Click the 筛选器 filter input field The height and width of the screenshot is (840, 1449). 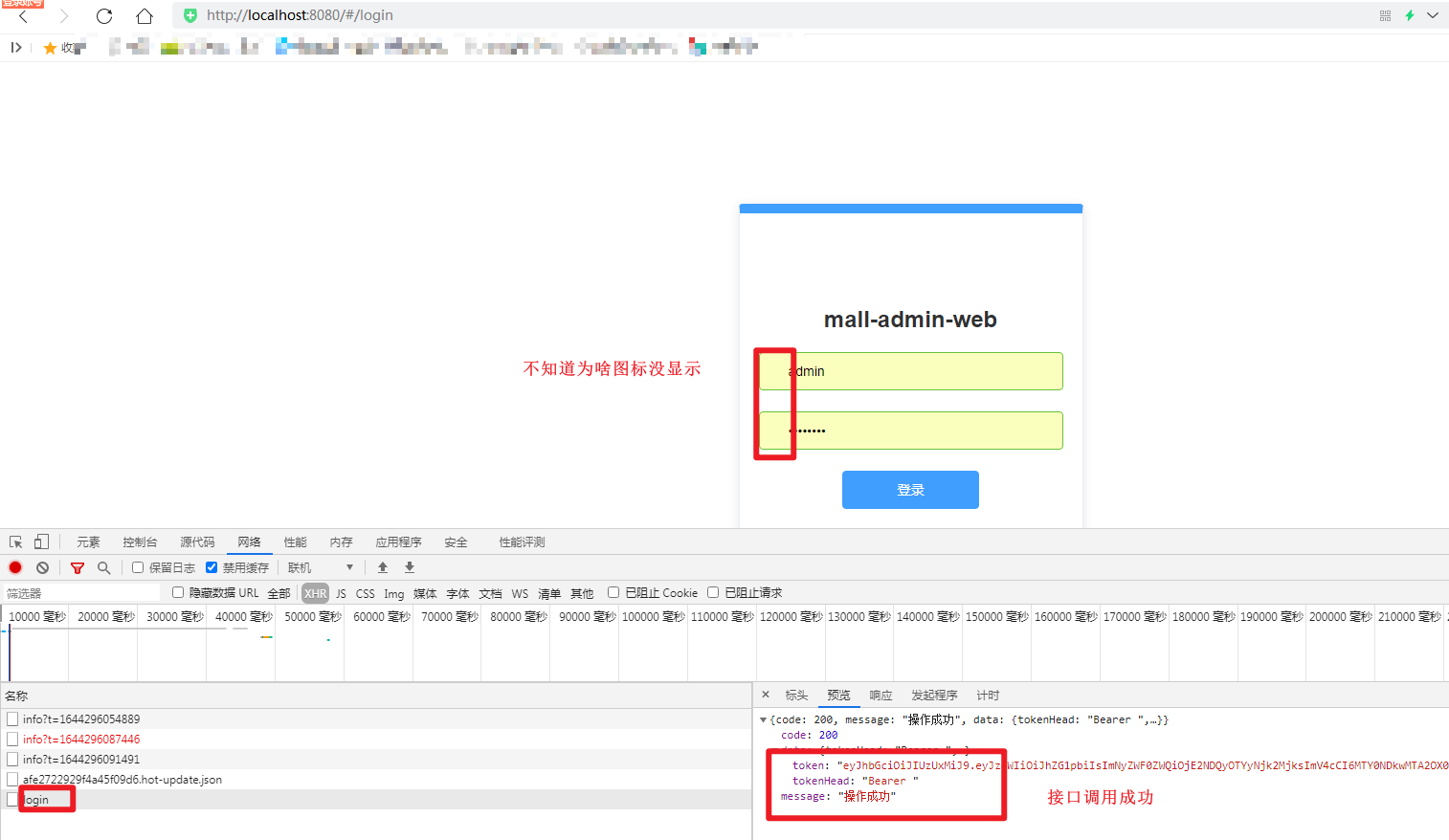[81, 592]
